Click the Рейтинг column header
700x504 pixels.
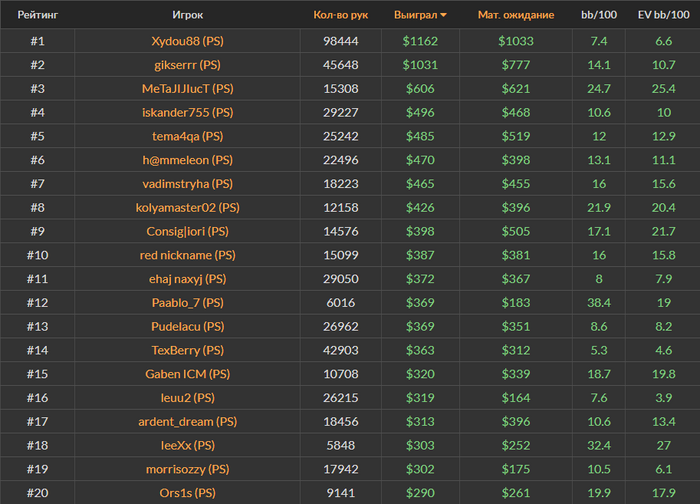37,16
